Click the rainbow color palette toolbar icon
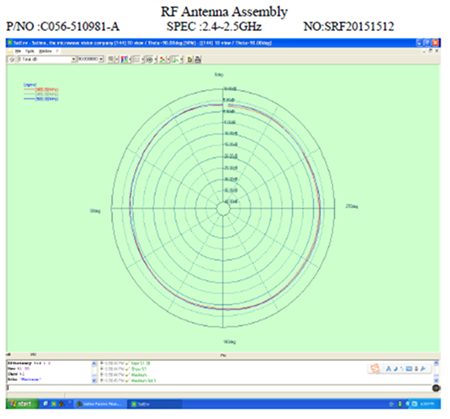The image size is (450, 419). click(124, 59)
